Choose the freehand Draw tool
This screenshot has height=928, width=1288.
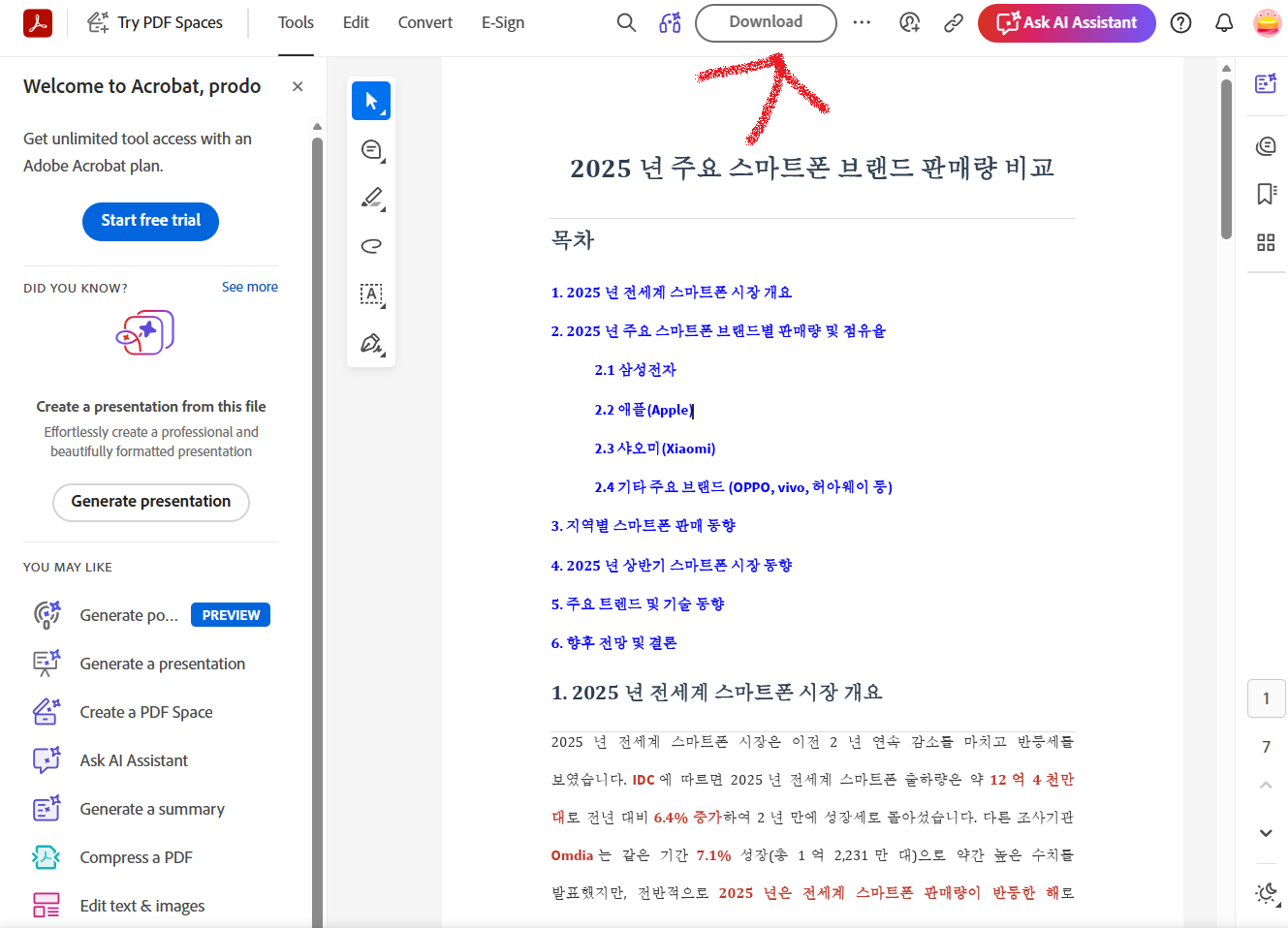tap(371, 246)
